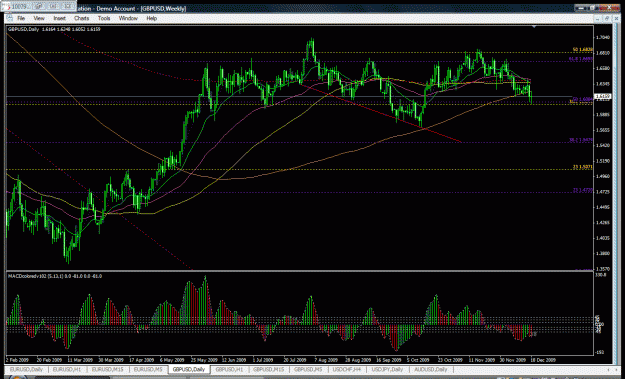Click the '23 1.5071' yellow Fibonacci label

[582, 167]
